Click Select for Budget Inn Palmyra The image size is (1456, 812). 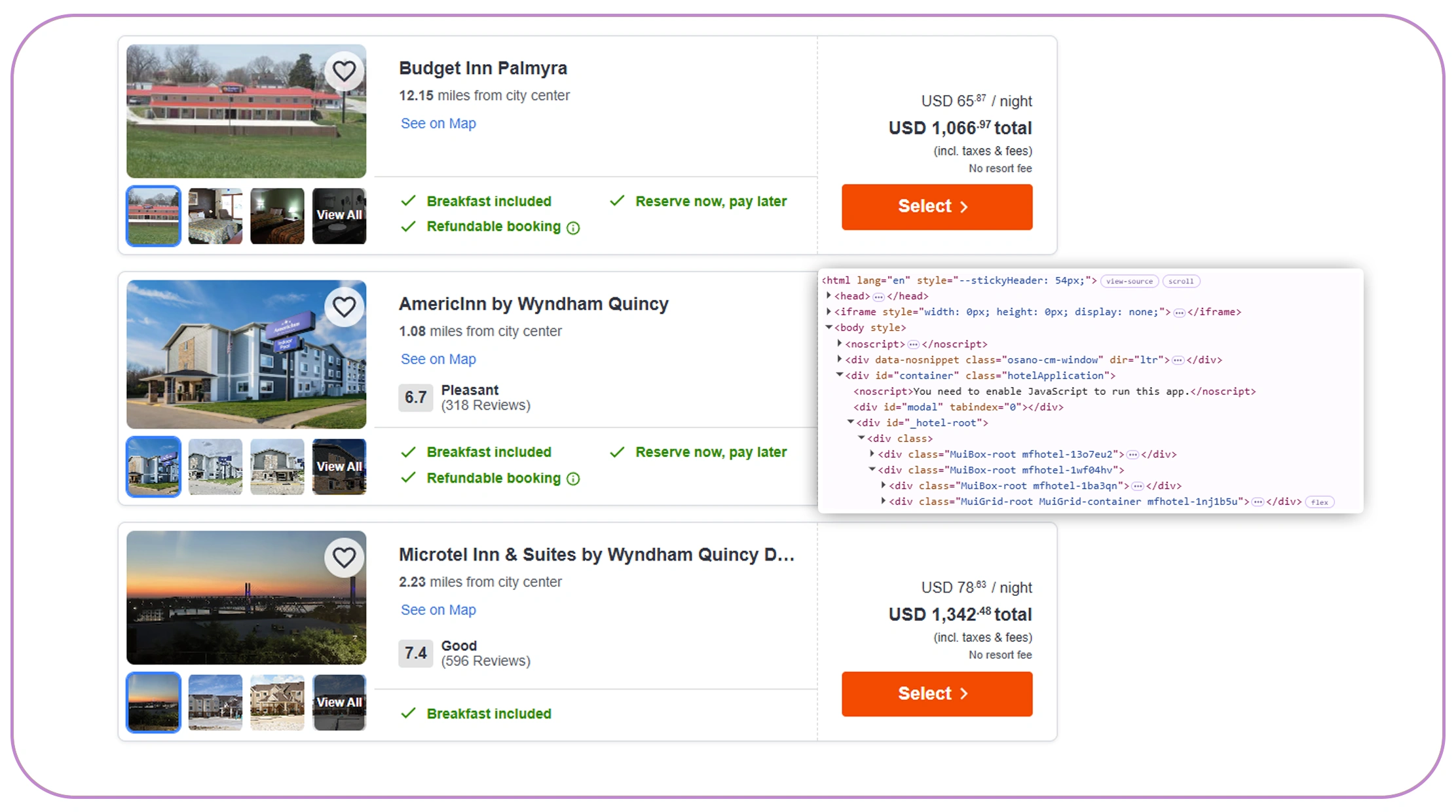pyautogui.click(x=936, y=207)
